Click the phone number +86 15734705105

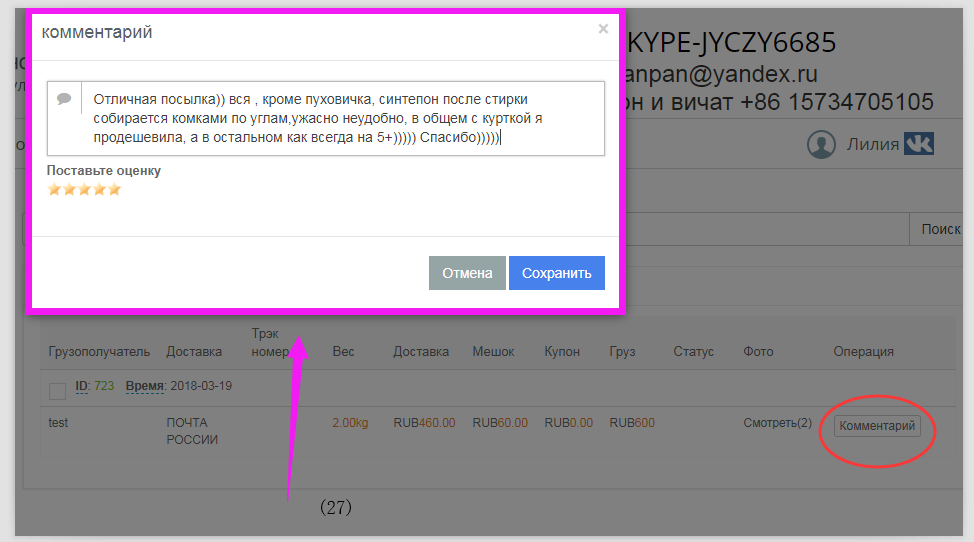[x=837, y=102]
